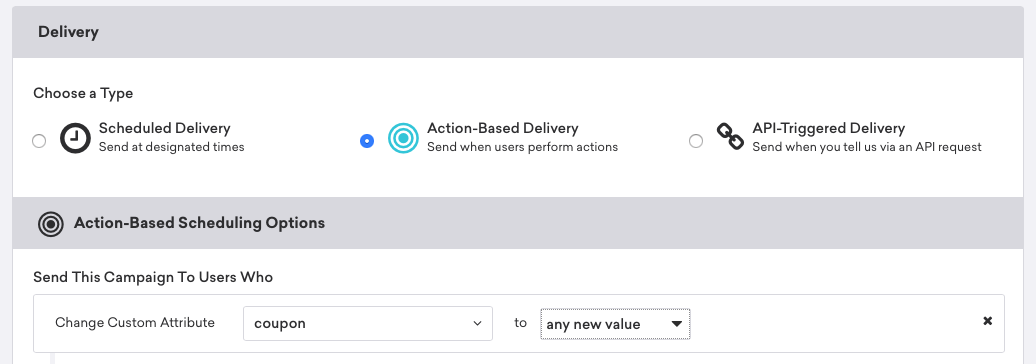1036x364 pixels.
Task: Click the teal target icon for Action-Based Delivery
Action: 403,137
